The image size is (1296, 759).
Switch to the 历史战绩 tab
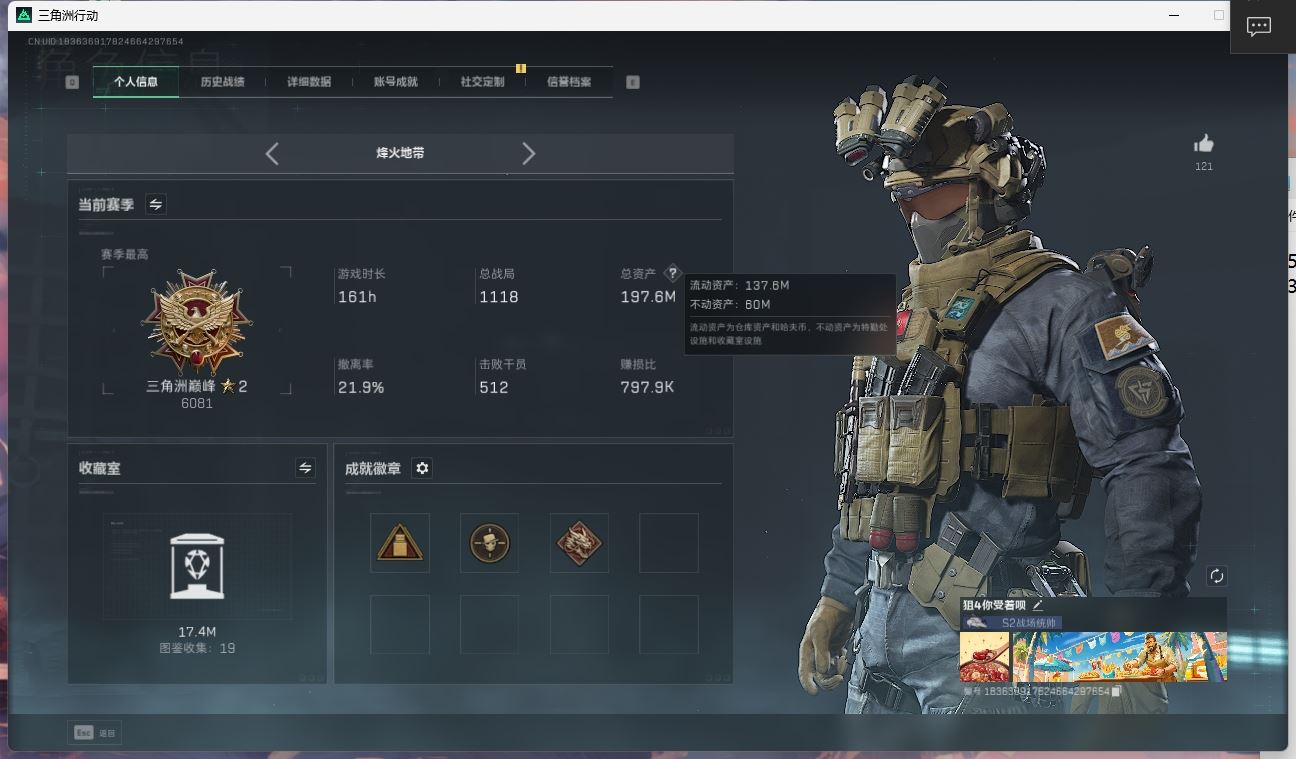(x=222, y=82)
